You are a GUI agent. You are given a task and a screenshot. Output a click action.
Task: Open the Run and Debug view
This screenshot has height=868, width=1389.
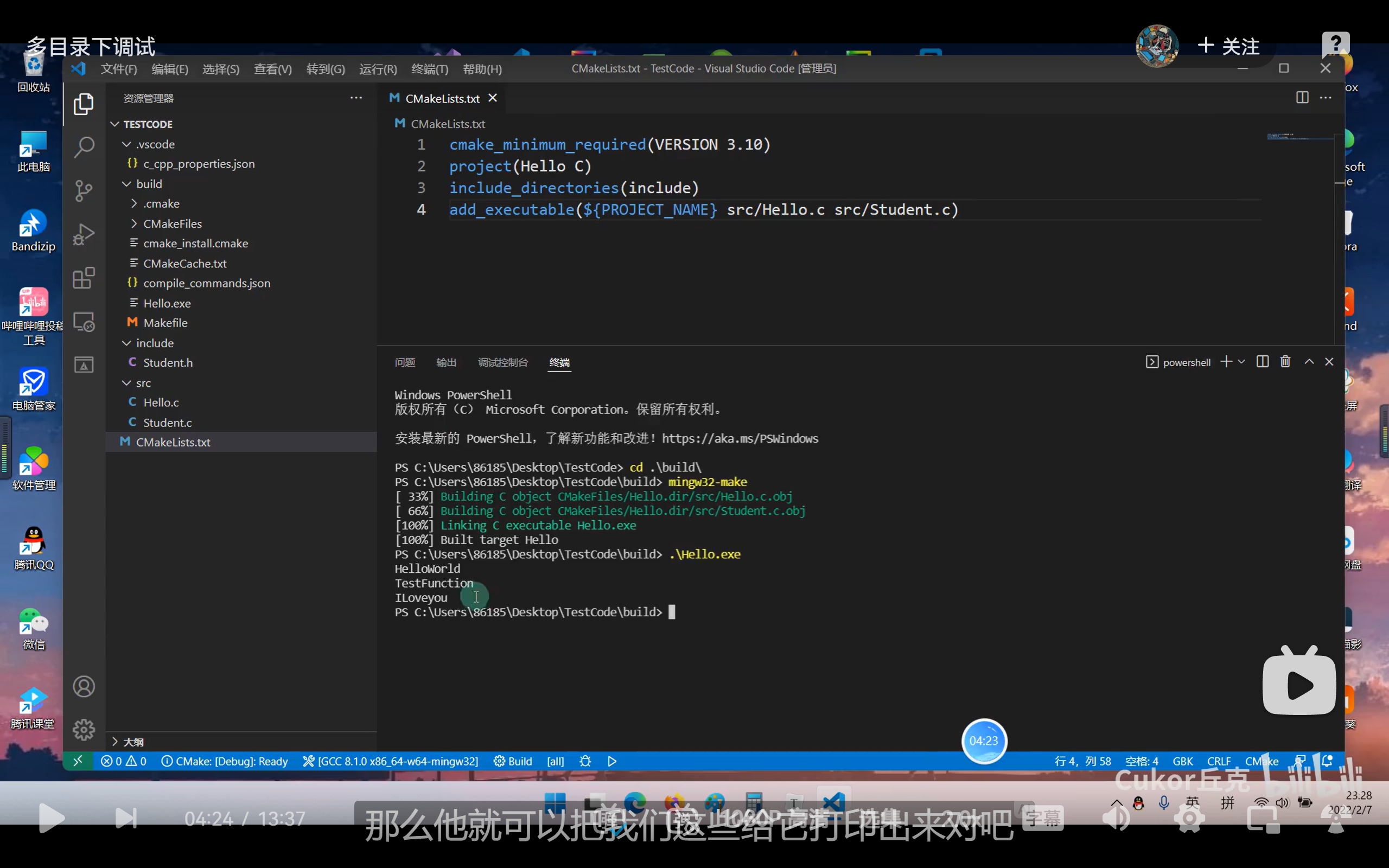click(x=84, y=234)
